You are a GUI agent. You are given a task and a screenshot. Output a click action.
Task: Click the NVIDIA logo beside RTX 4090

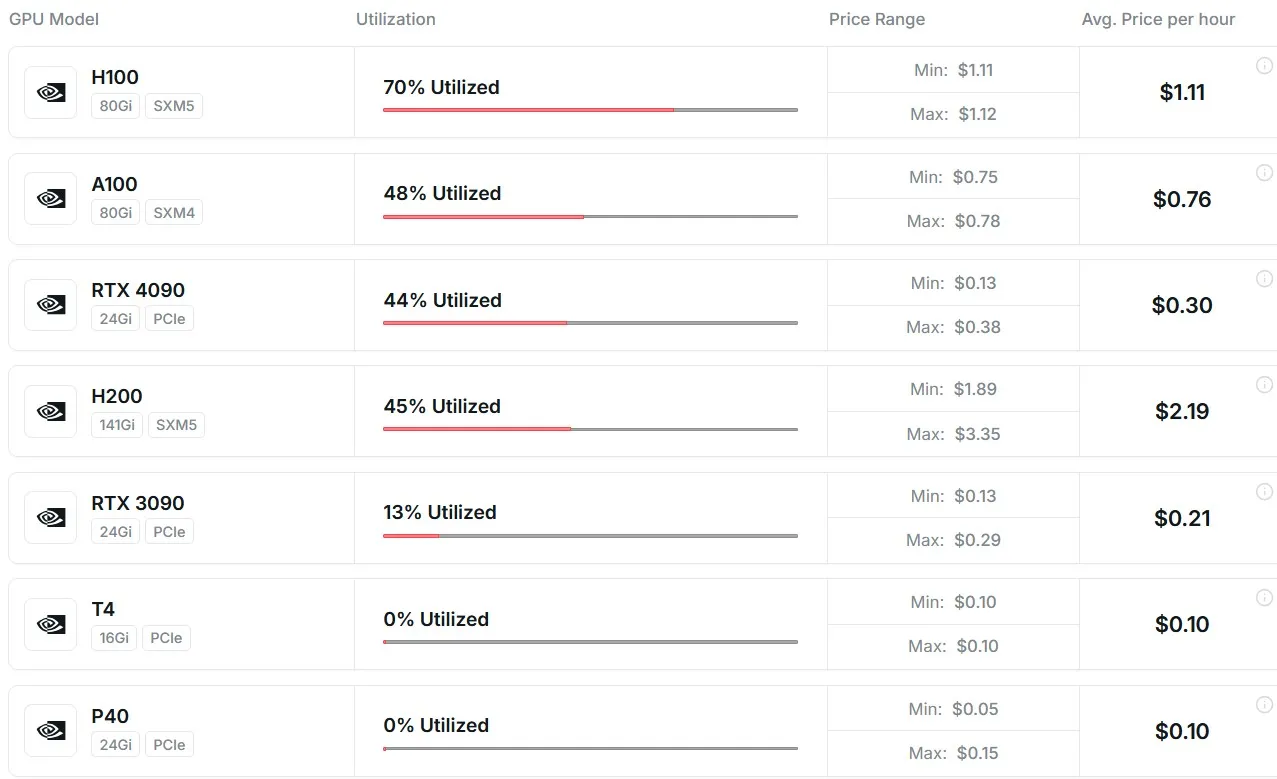tap(51, 305)
